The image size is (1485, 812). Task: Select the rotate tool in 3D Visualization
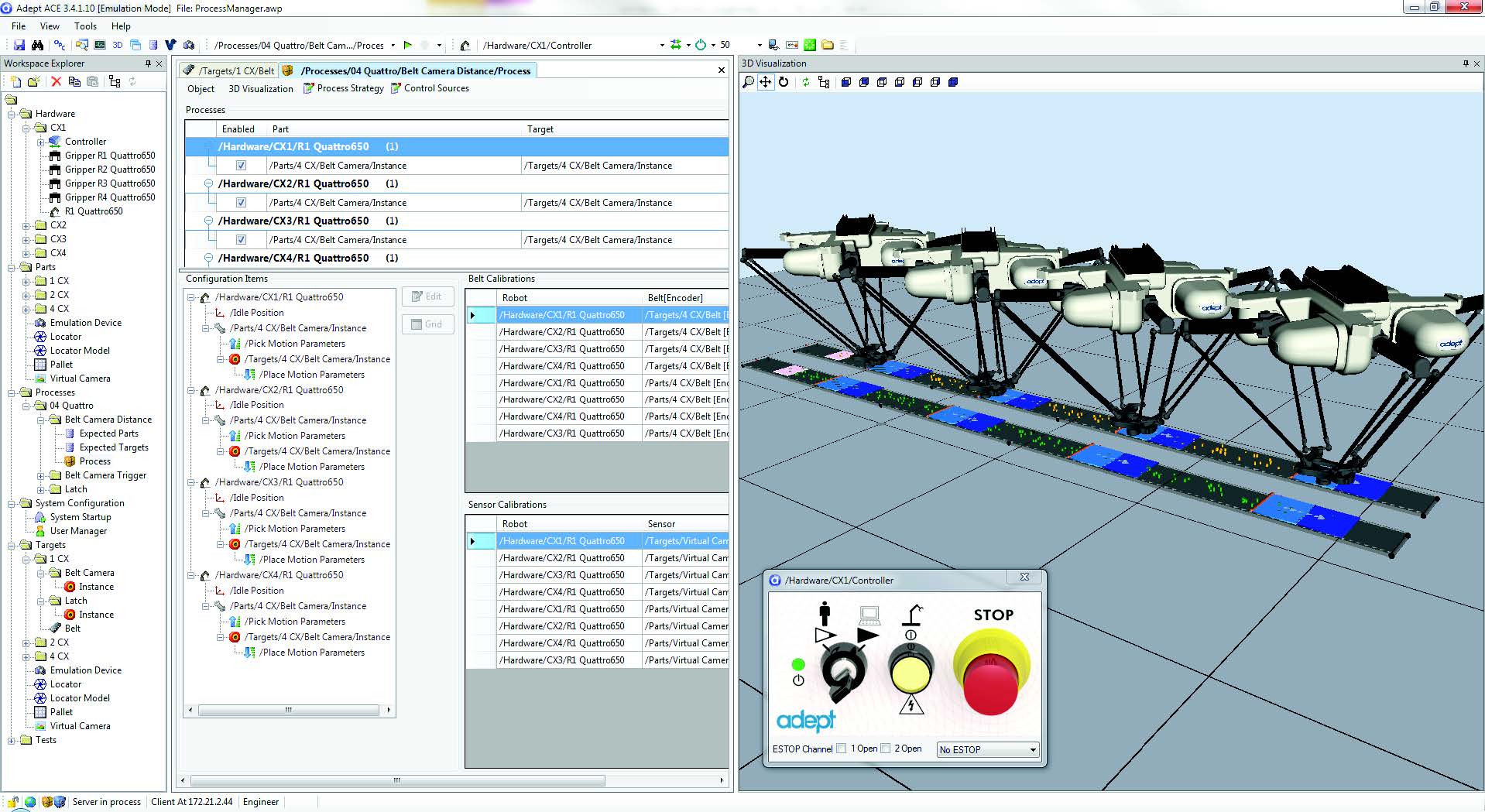coord(784,82)
